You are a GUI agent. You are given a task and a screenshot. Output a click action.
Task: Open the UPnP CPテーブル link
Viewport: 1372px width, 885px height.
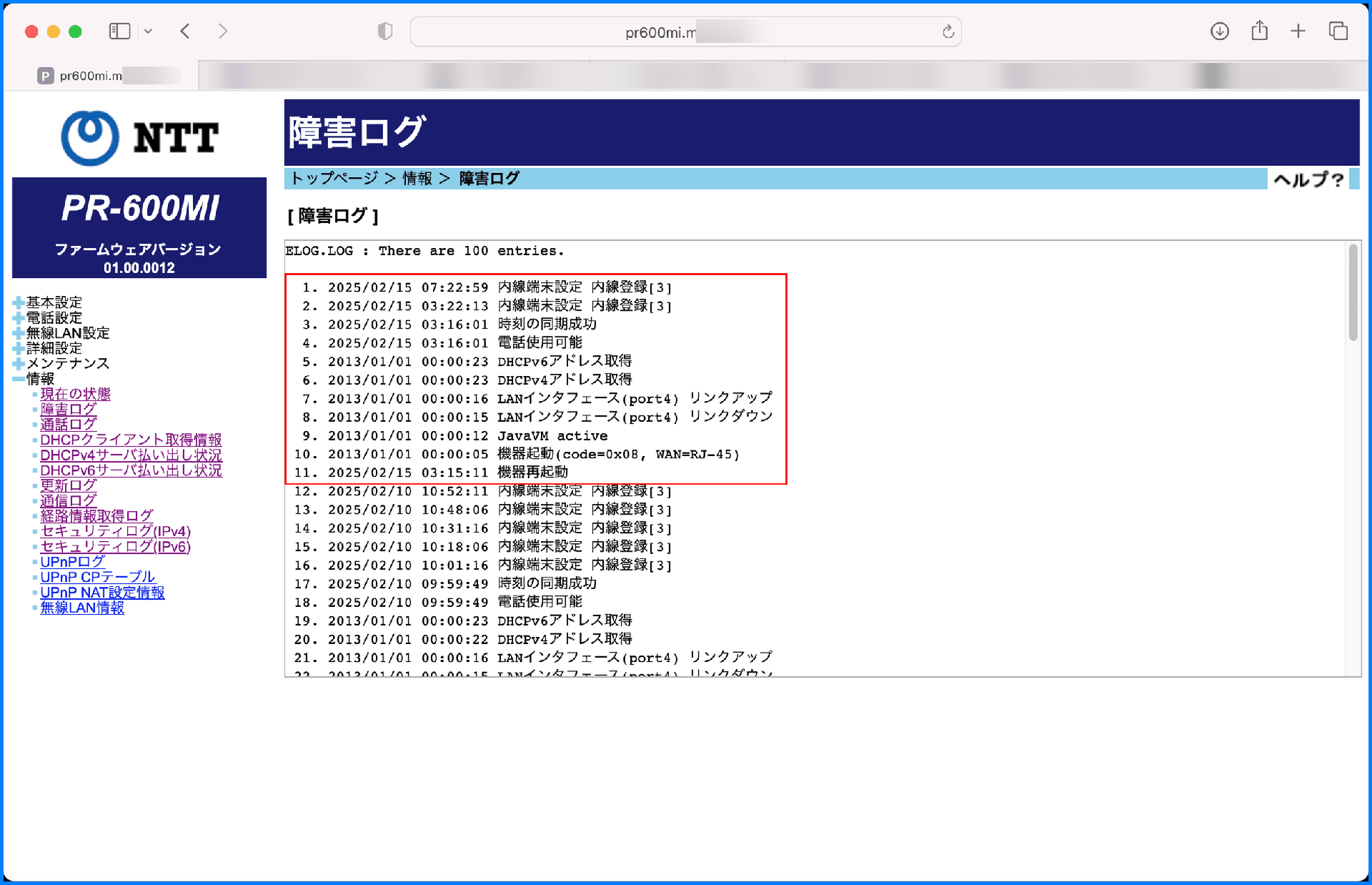(x=97, y=577)
